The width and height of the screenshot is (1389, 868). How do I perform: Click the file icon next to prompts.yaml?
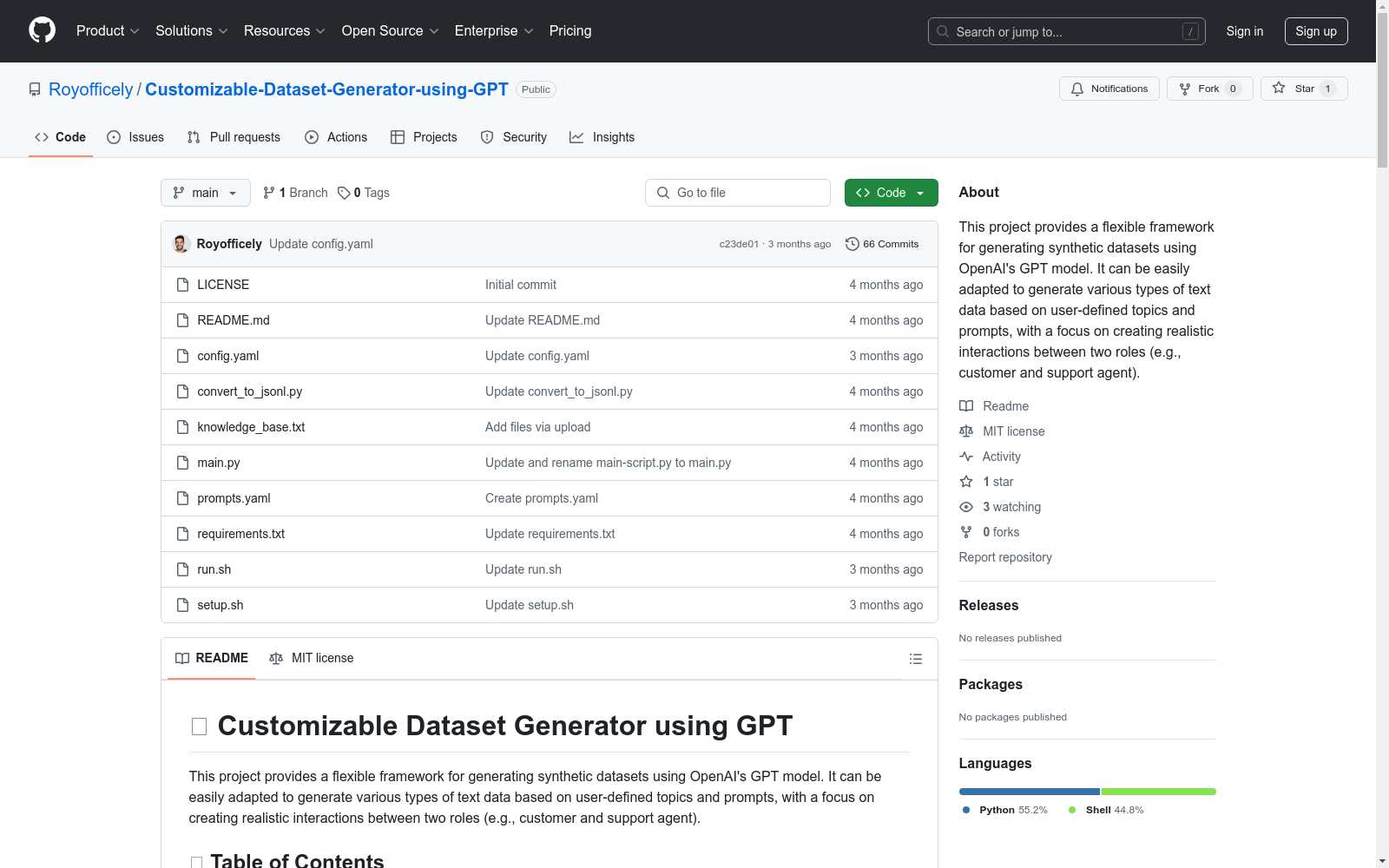[182, 498]
